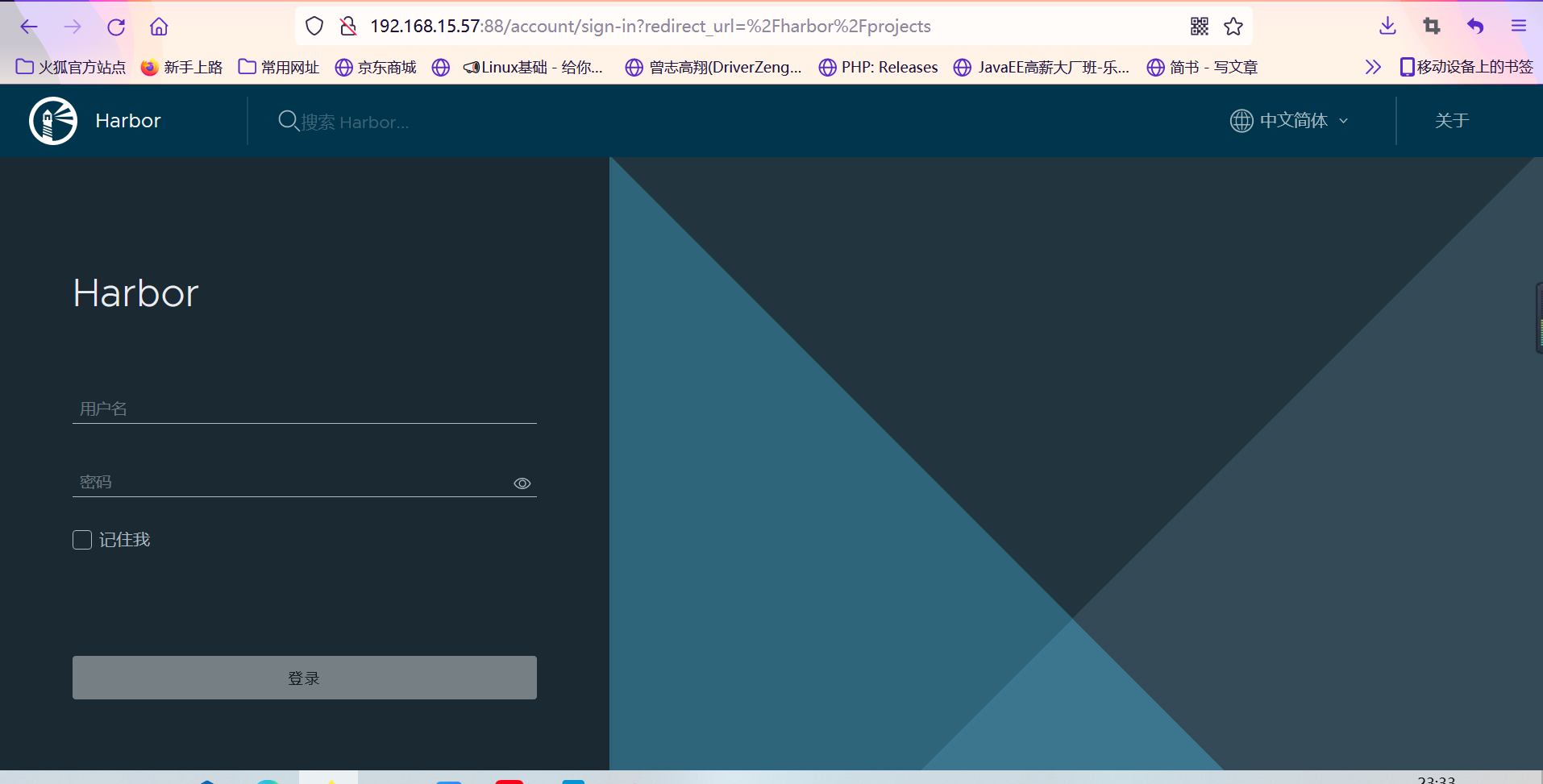The image size is (1543, 784).
Task: Click the insecure connection lock icon
Action: point(348,27)
